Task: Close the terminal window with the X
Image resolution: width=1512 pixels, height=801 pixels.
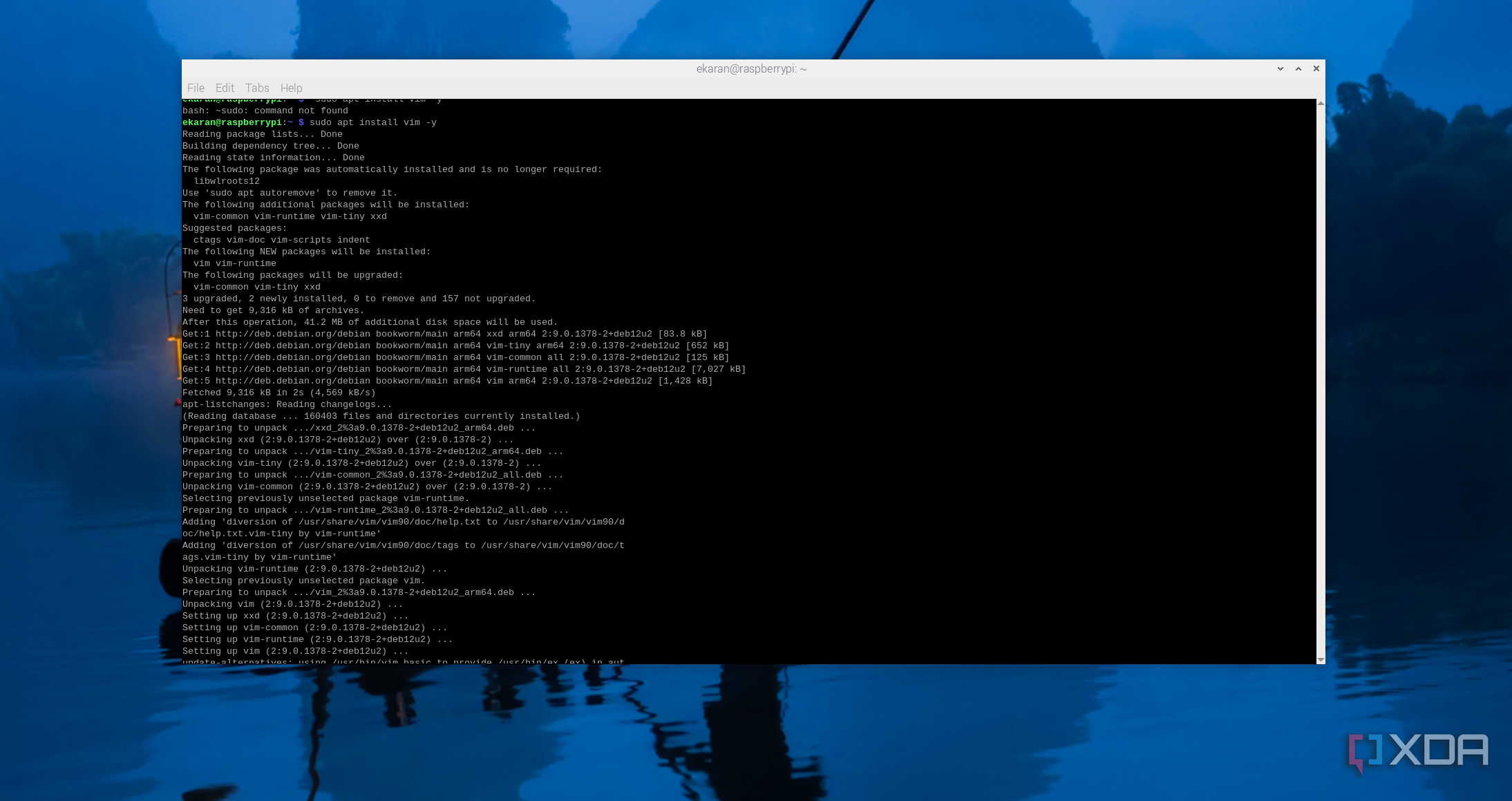Action: coord(1316,68)
